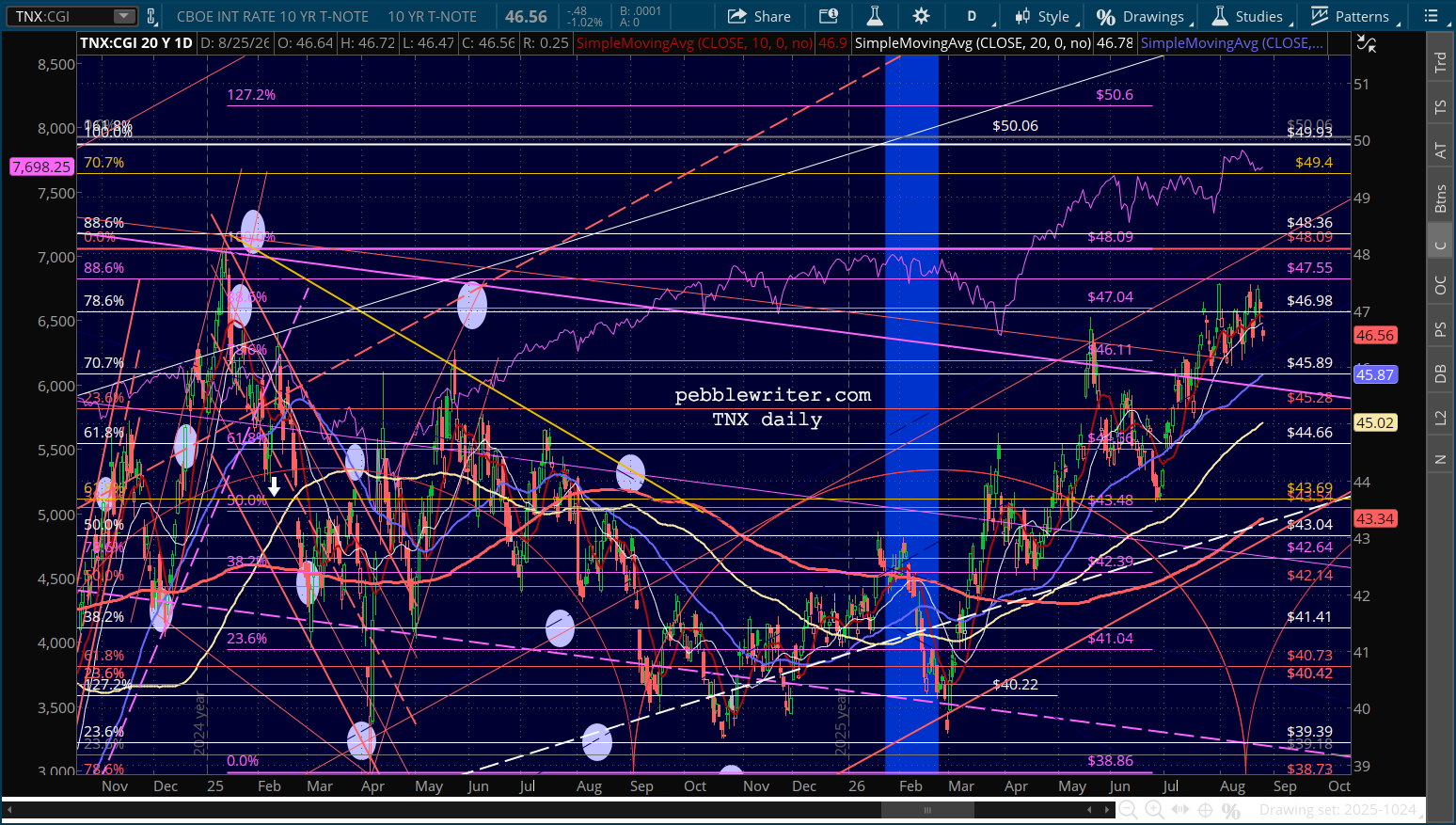The width and height of the screenshot is (1456, 825).
Task: Click the $38.86 level label
Action: [1111, 760]
